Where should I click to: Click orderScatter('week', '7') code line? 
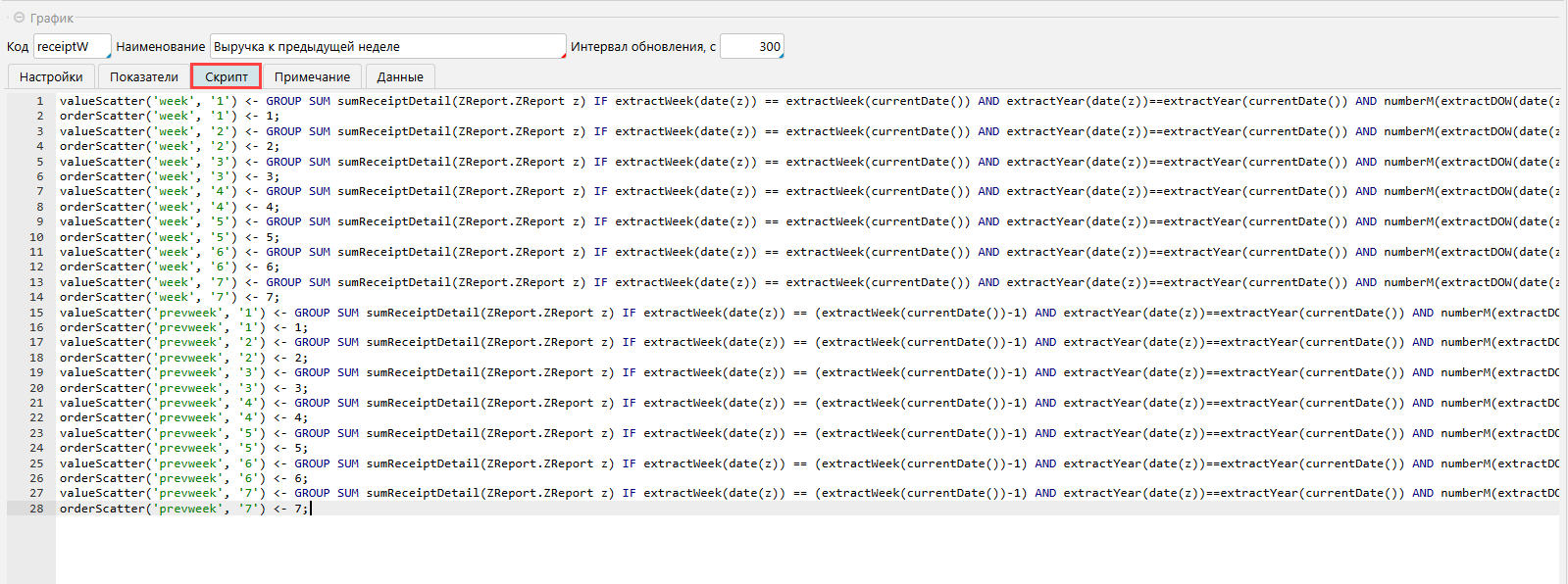click(x=169, y=297)
